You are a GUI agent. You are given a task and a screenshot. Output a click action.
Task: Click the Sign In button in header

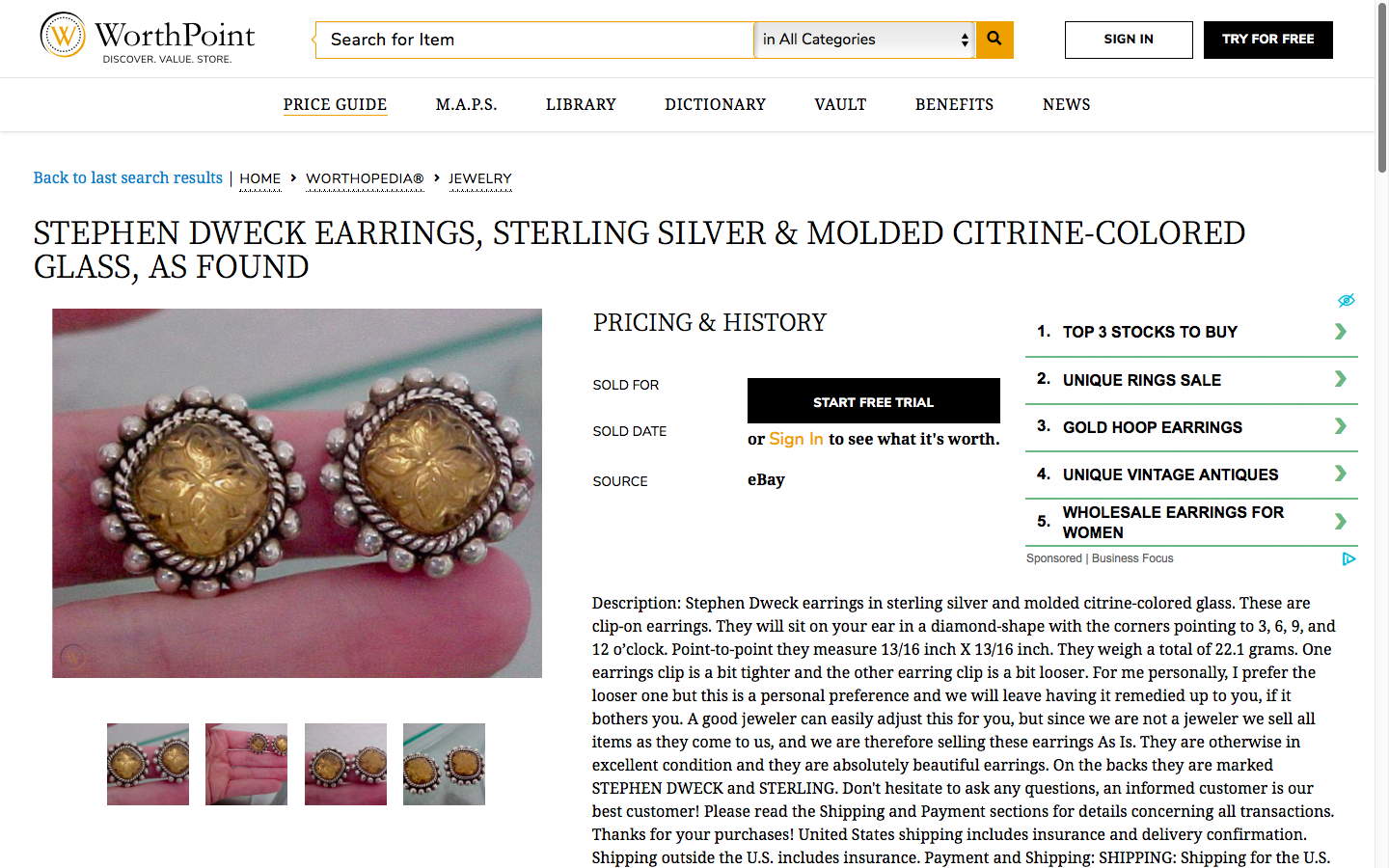(1129, 40)
